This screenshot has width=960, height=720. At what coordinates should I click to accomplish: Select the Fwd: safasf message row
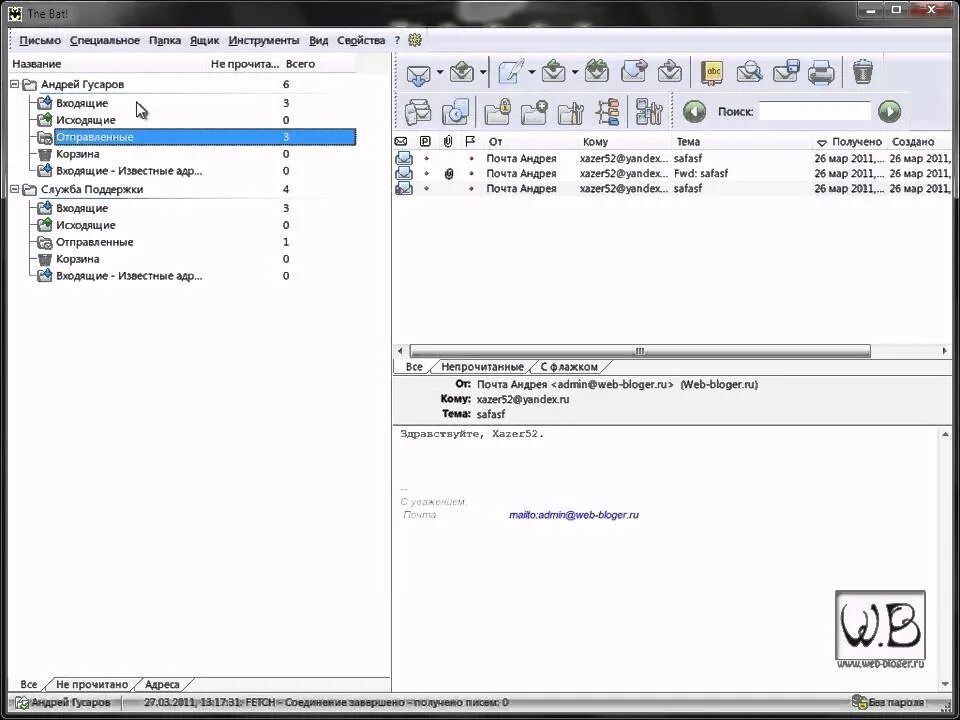tap(672, 174)
